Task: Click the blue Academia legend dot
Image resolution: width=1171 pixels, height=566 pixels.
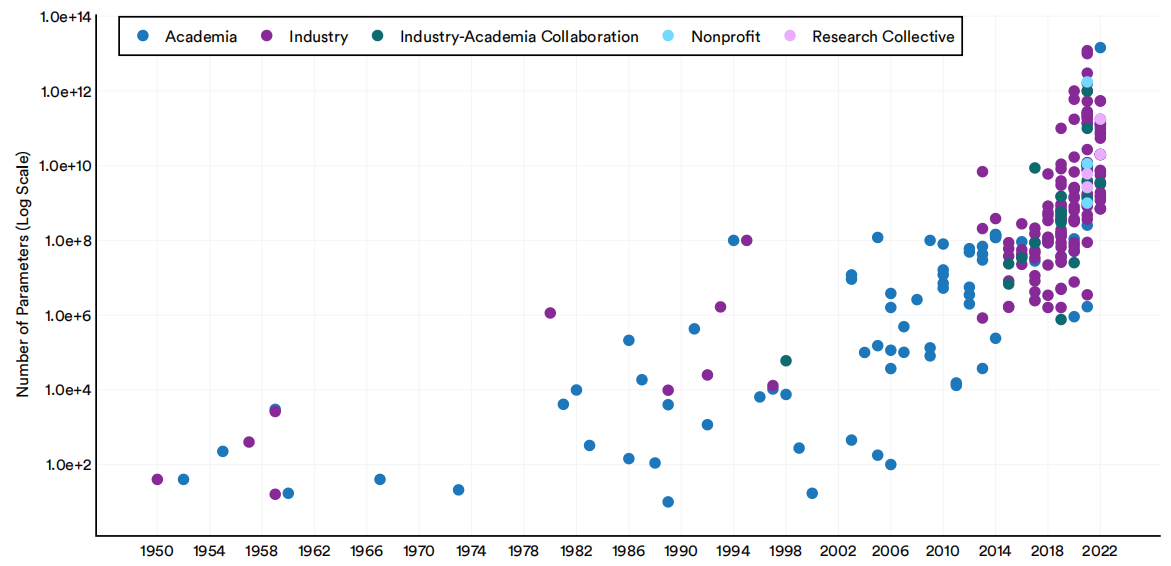Action: tap(142, 37)
